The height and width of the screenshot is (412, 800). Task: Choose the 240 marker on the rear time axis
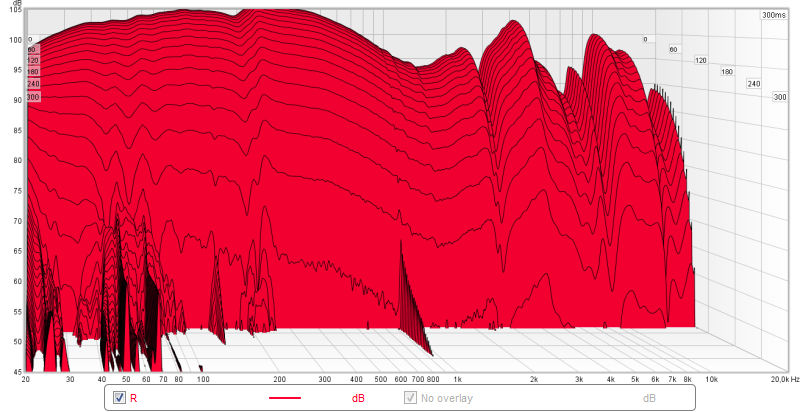coord(753,84)
